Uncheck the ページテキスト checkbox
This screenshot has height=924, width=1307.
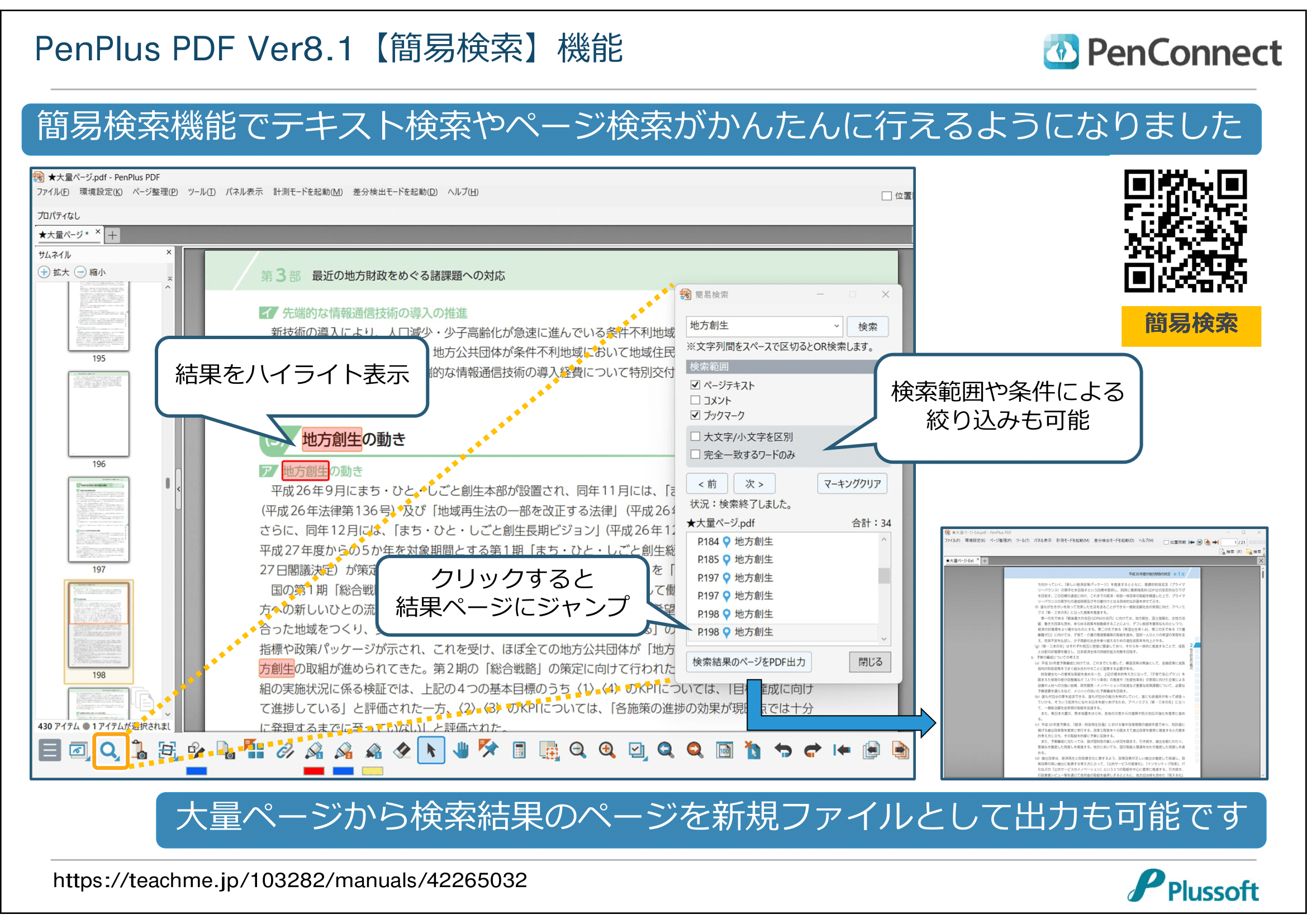[x=695, y=385]
